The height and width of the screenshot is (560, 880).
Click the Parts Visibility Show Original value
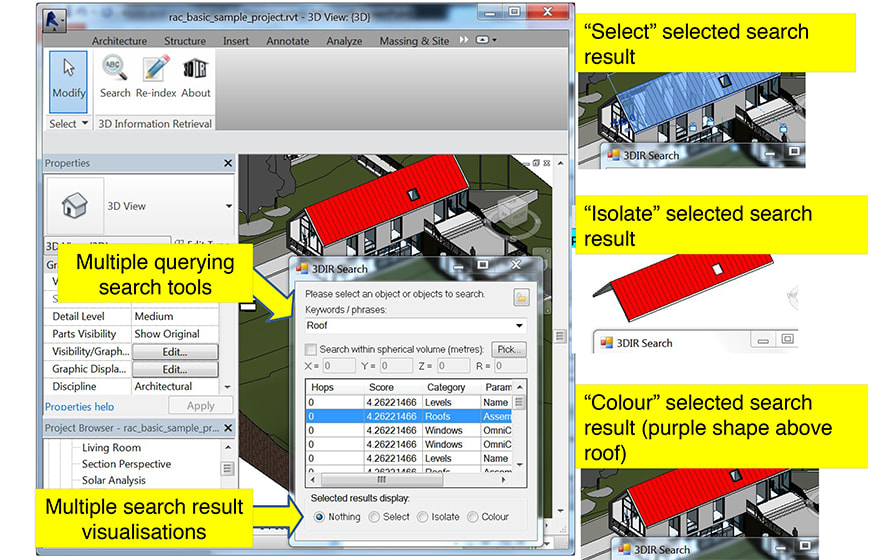click(175, 334)
